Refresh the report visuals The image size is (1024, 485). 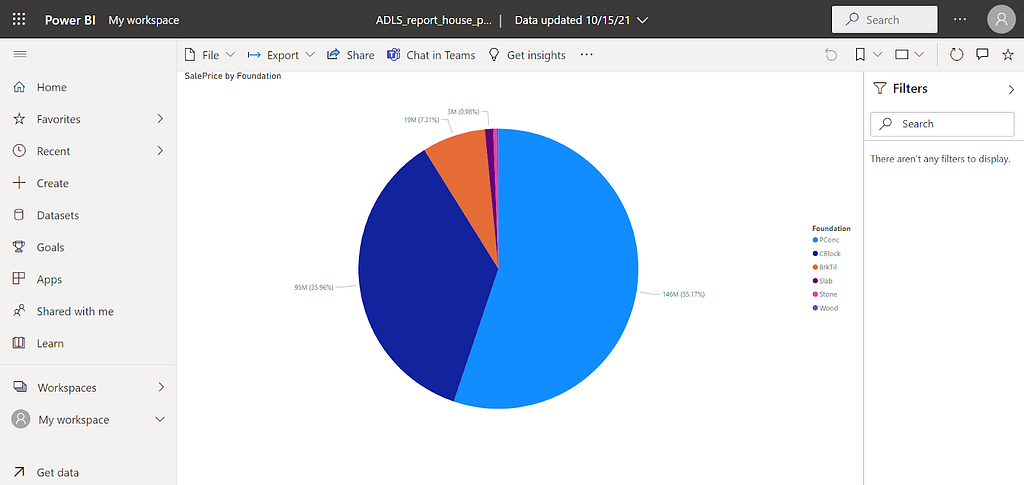[x=956, y=55]
